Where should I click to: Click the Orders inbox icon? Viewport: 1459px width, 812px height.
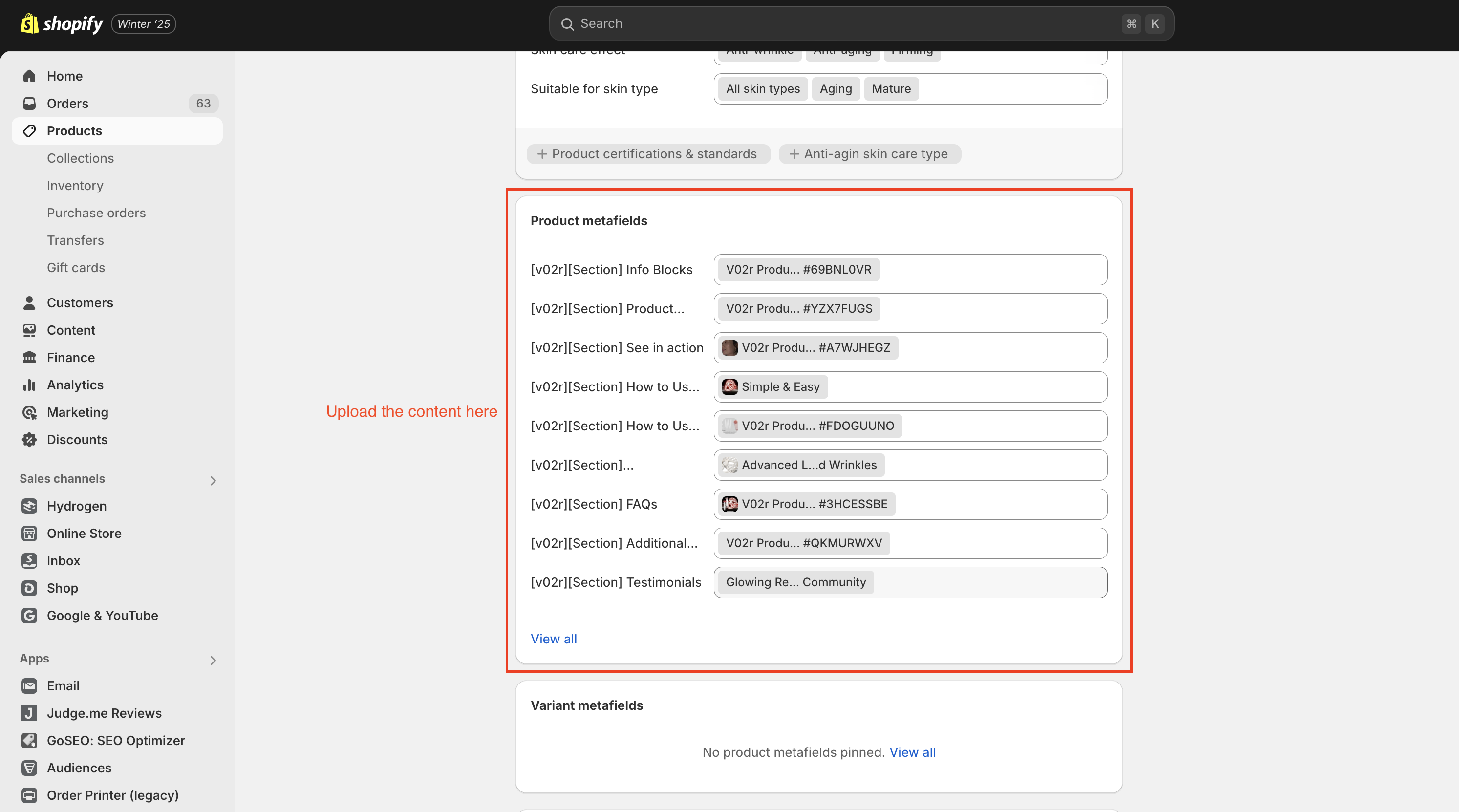29,104
